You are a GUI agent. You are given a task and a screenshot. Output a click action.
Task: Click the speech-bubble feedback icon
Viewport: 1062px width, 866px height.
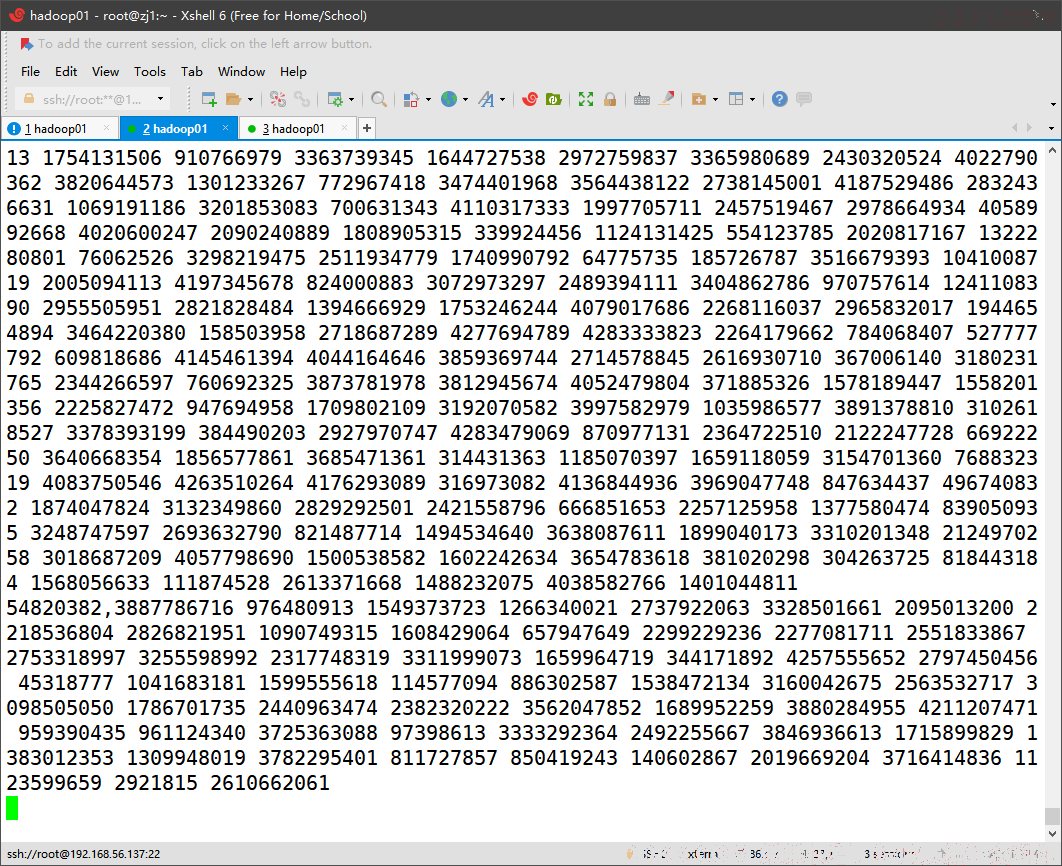(804, 100)
